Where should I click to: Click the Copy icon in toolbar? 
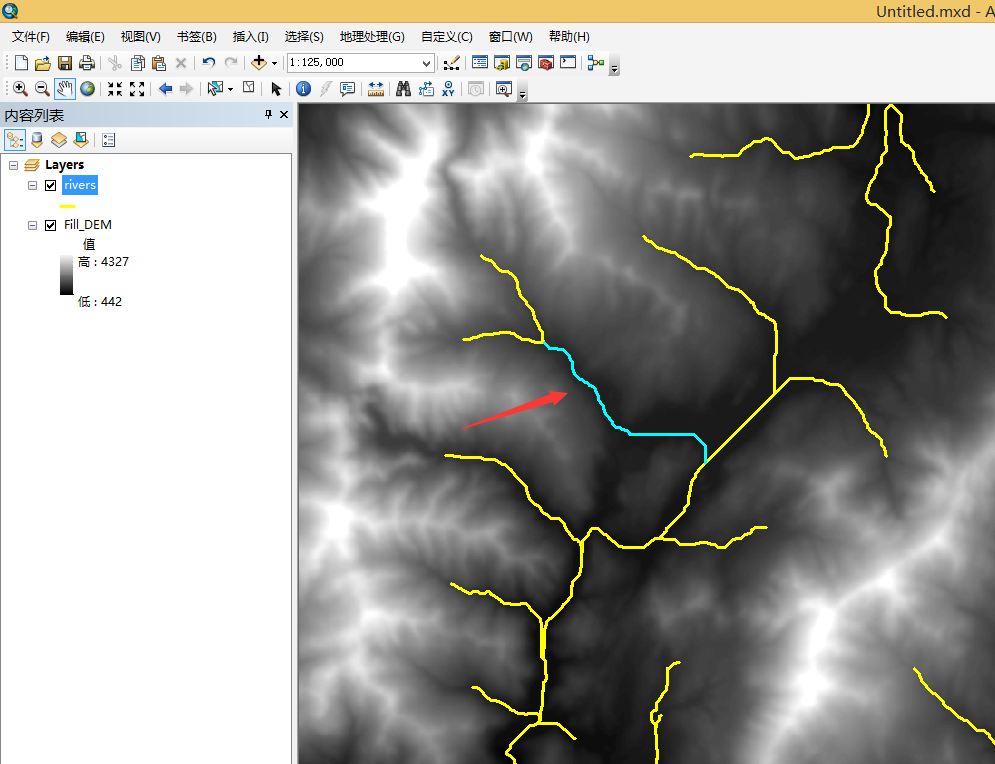(x=138, y=63)
